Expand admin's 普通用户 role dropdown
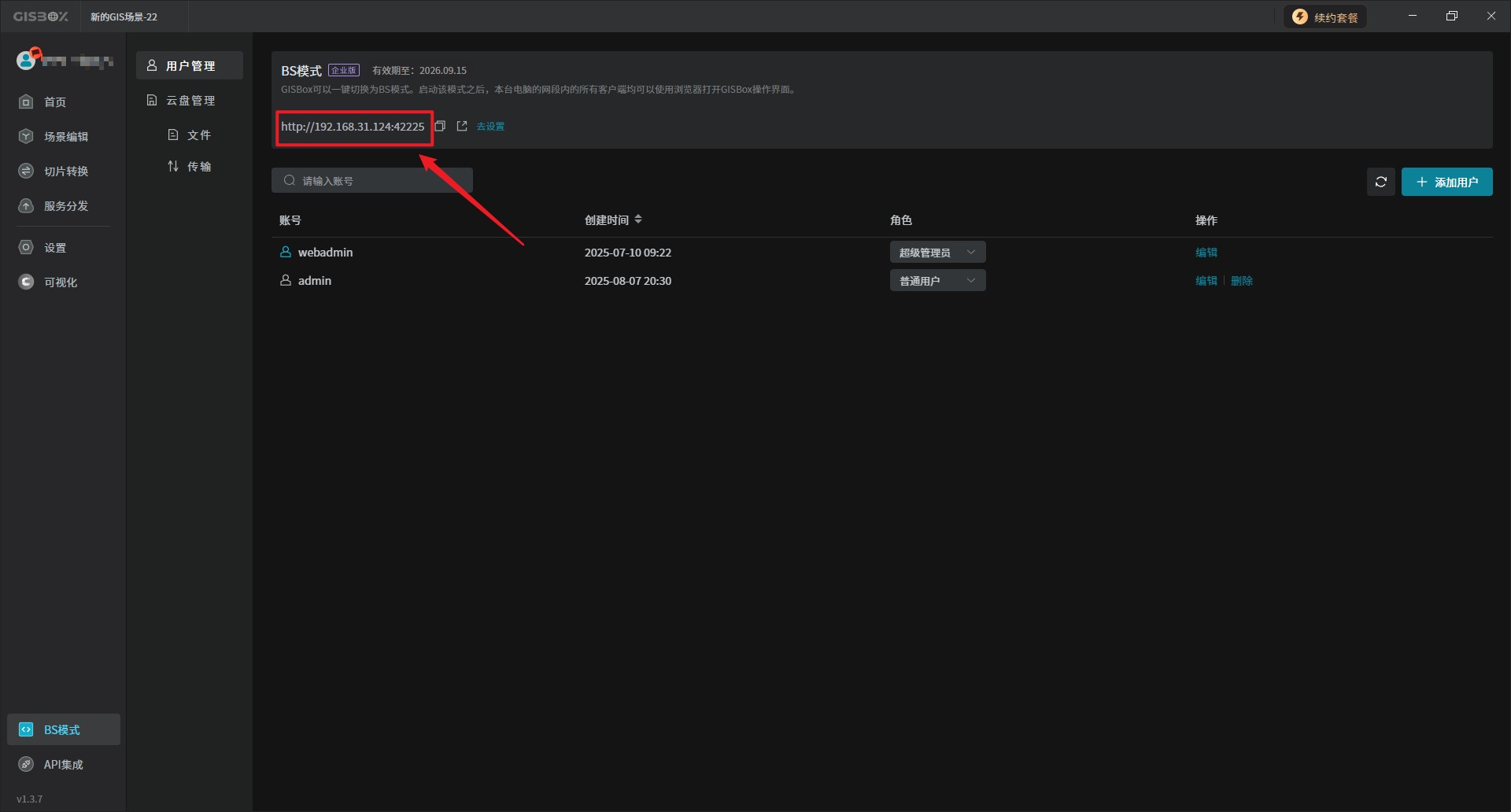The image size is (1511, 812). point(937,281)
